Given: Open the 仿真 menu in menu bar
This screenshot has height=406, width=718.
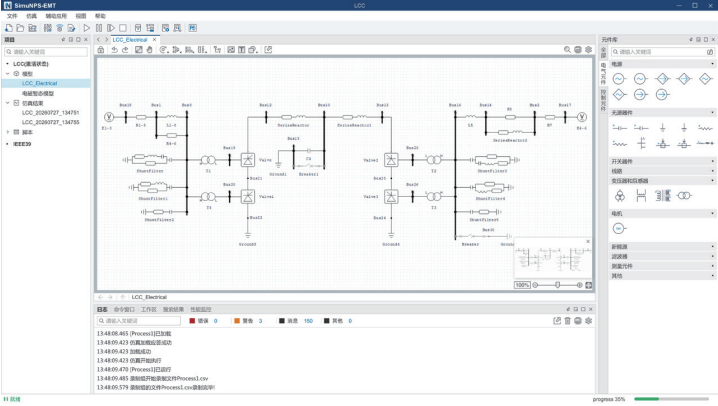Looking at the screenshot, I should pos(31,16).
